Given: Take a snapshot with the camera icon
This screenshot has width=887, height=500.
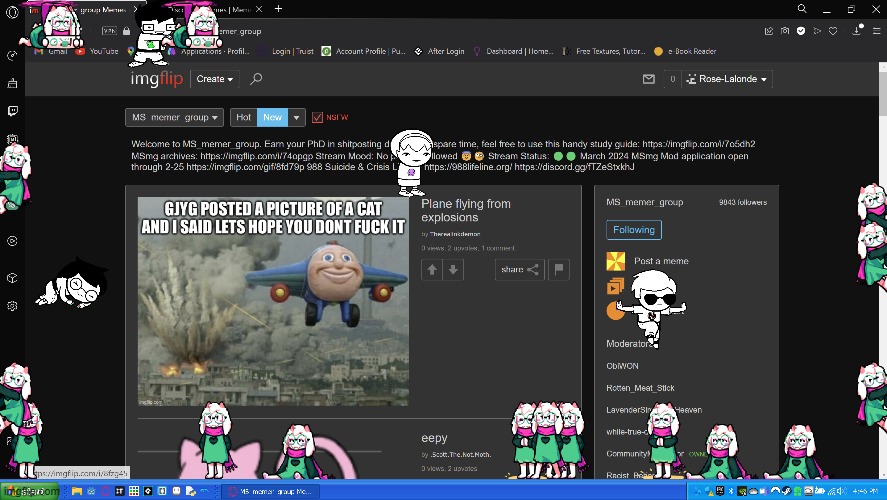Looking at the screenshot, I should [785, 31].
